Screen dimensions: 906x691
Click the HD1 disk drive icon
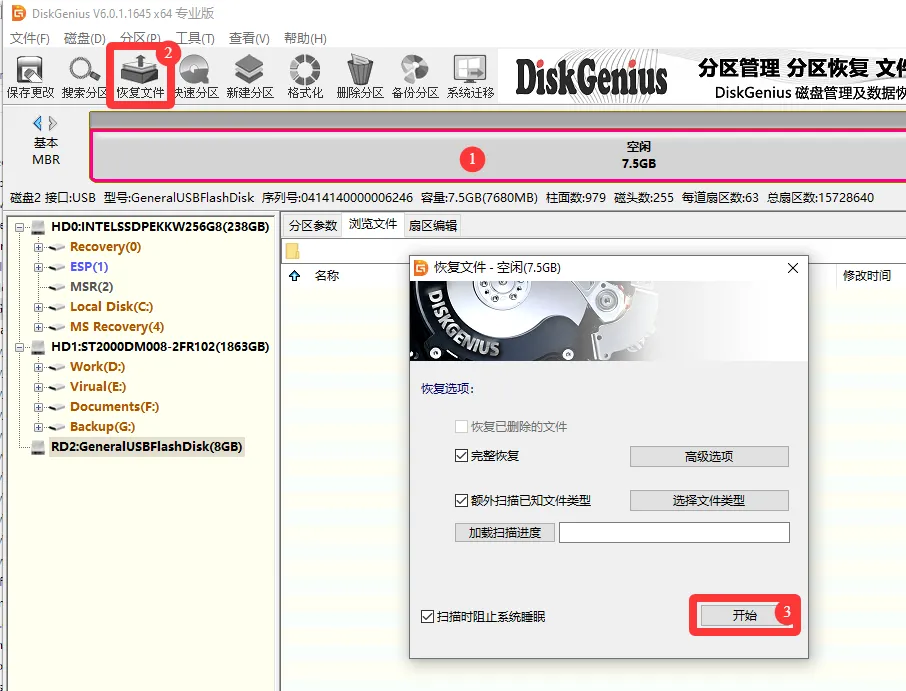coord(38,347)
